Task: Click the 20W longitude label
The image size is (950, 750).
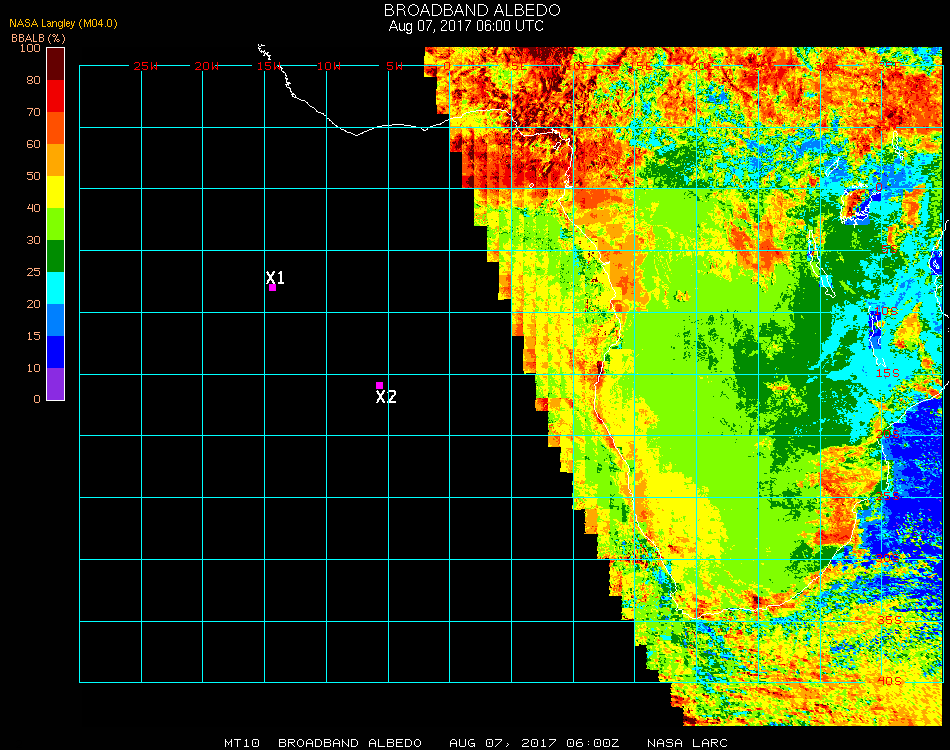Action: [x=207, y=66]
